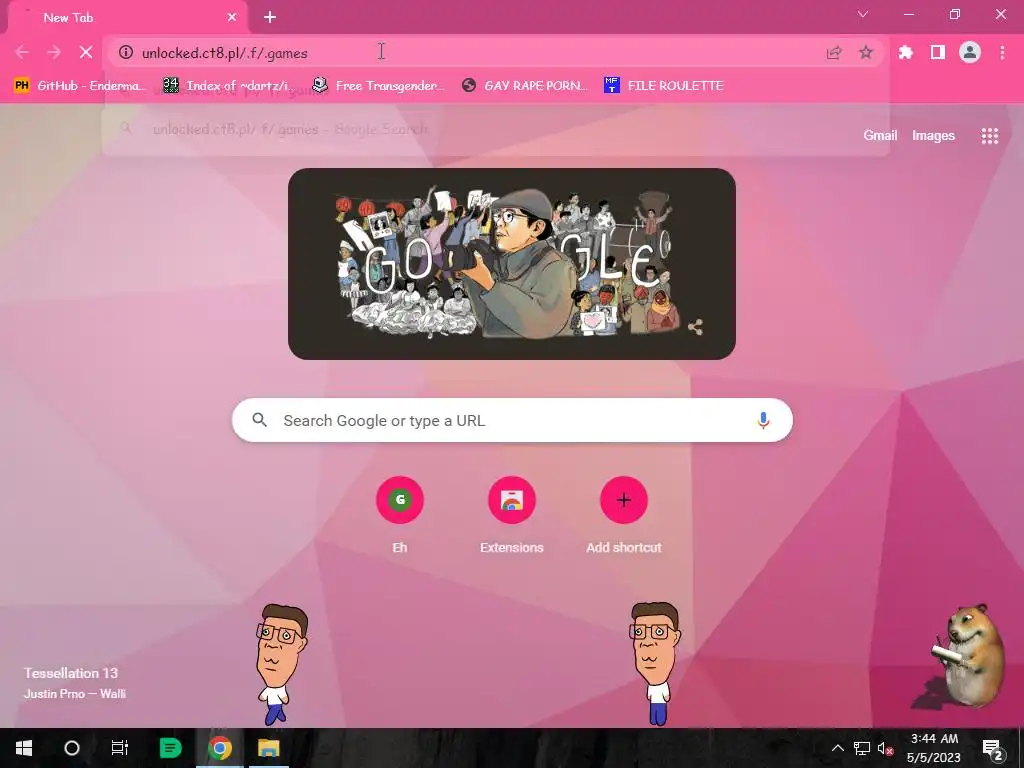This screenshot has width=1024, height=768.
Task: Go forward to next page
Action: pyautogui.click(x=54, y=52)
